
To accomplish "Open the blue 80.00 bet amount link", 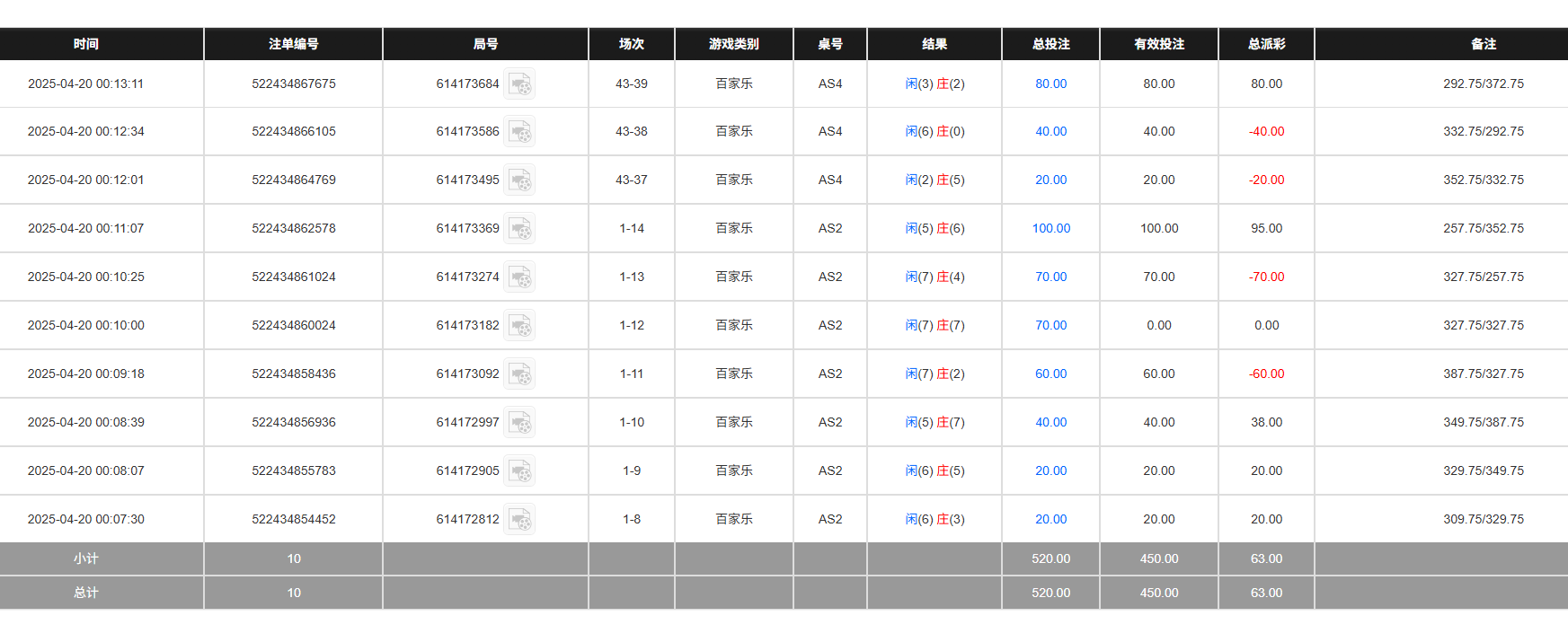I will [x=1050, y=84].
